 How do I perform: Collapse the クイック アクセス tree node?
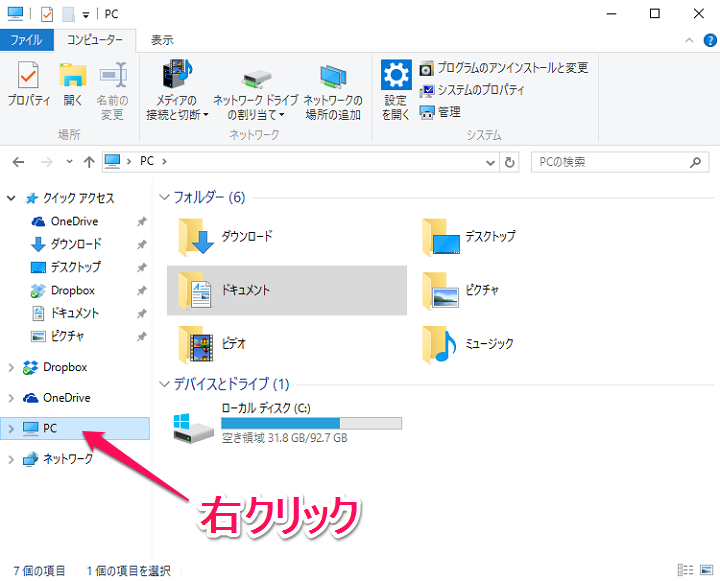[x=11, y=198]
